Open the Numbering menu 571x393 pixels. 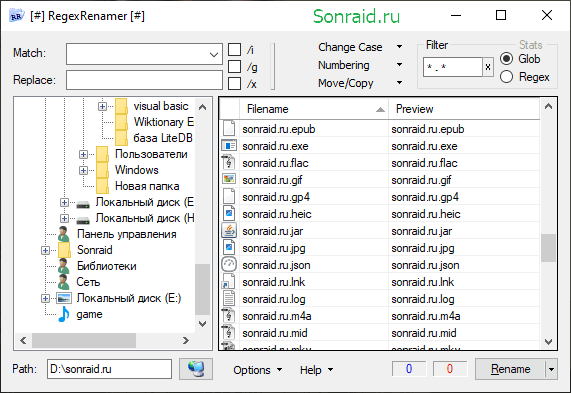pyautogui.click(x=360, y=65)
